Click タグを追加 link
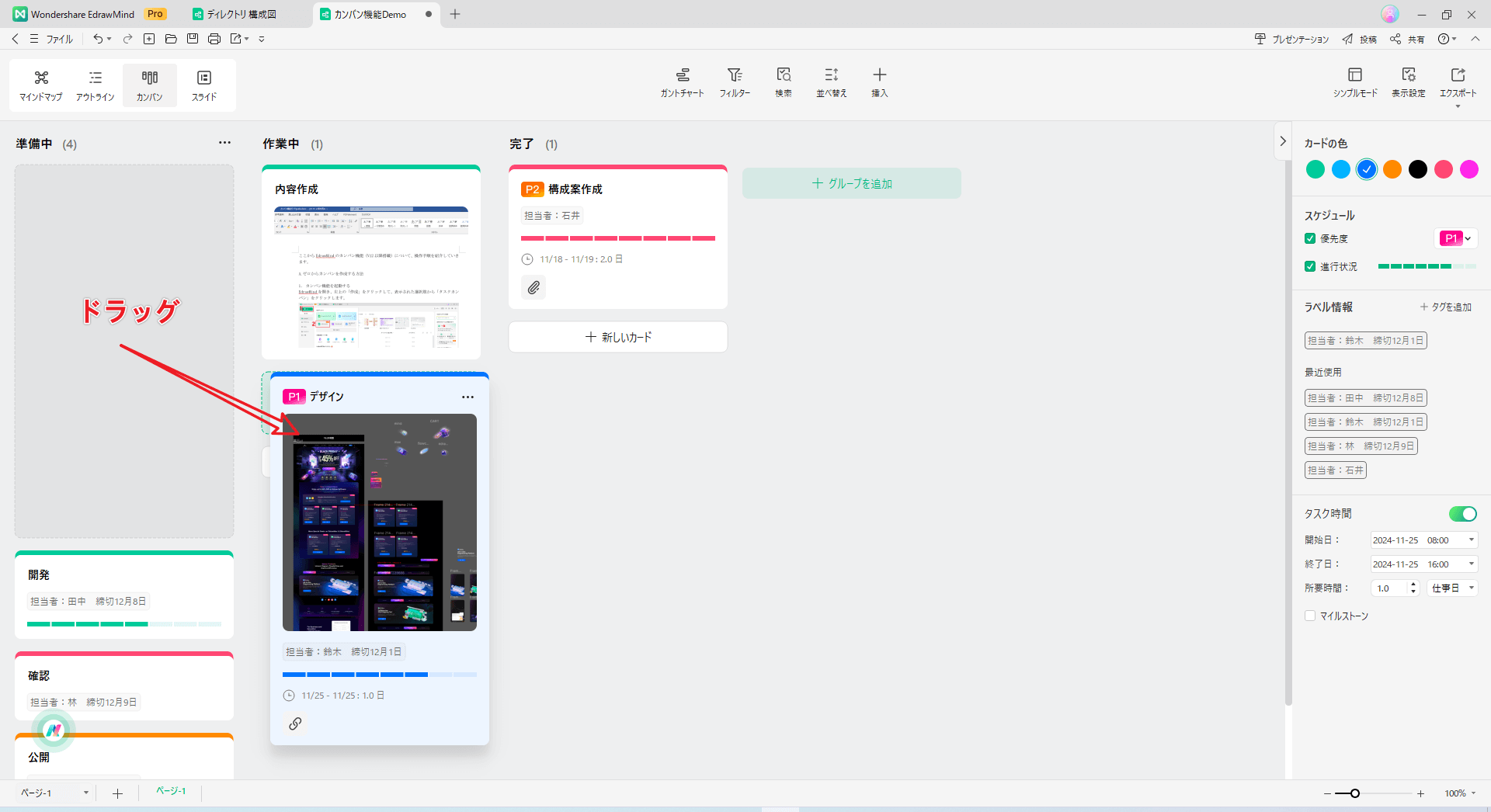1491x812 pixels. click(x=1446, y=307)
